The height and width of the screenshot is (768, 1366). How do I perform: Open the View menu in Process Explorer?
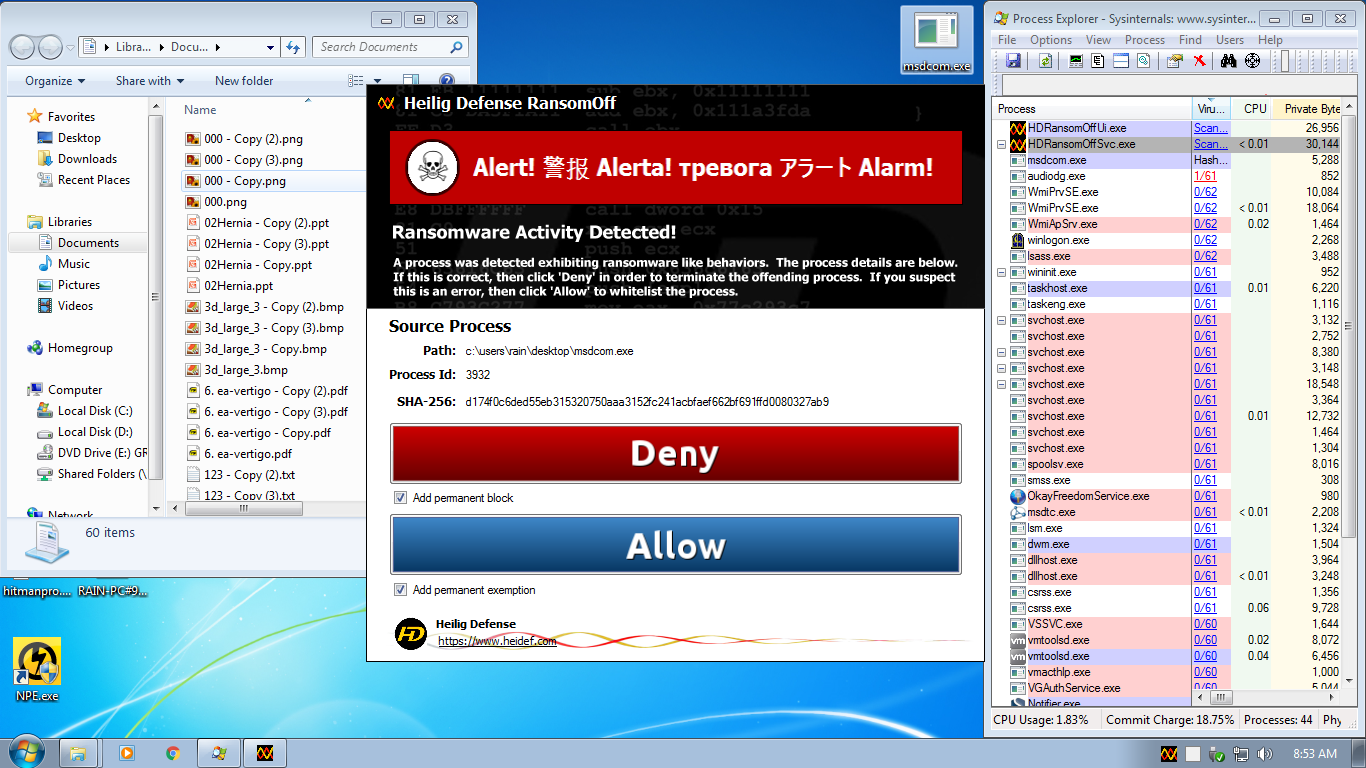click(1098, 40)
